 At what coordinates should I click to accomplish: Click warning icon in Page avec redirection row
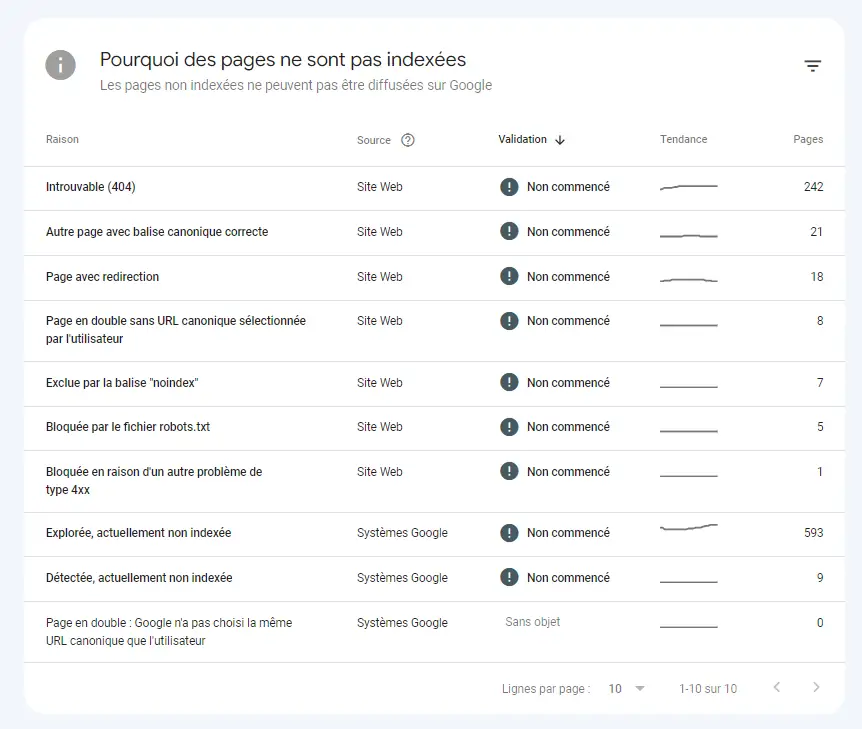coord(509,277)
